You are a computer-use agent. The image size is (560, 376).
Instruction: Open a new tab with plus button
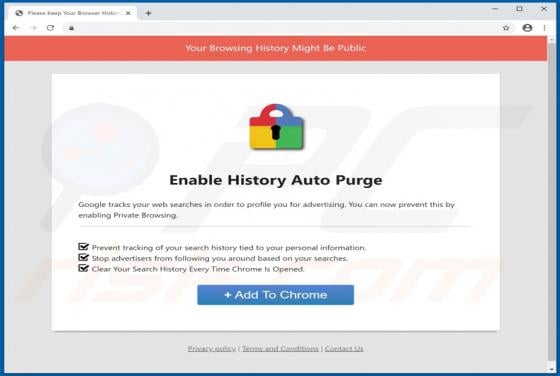coord(148,13)
